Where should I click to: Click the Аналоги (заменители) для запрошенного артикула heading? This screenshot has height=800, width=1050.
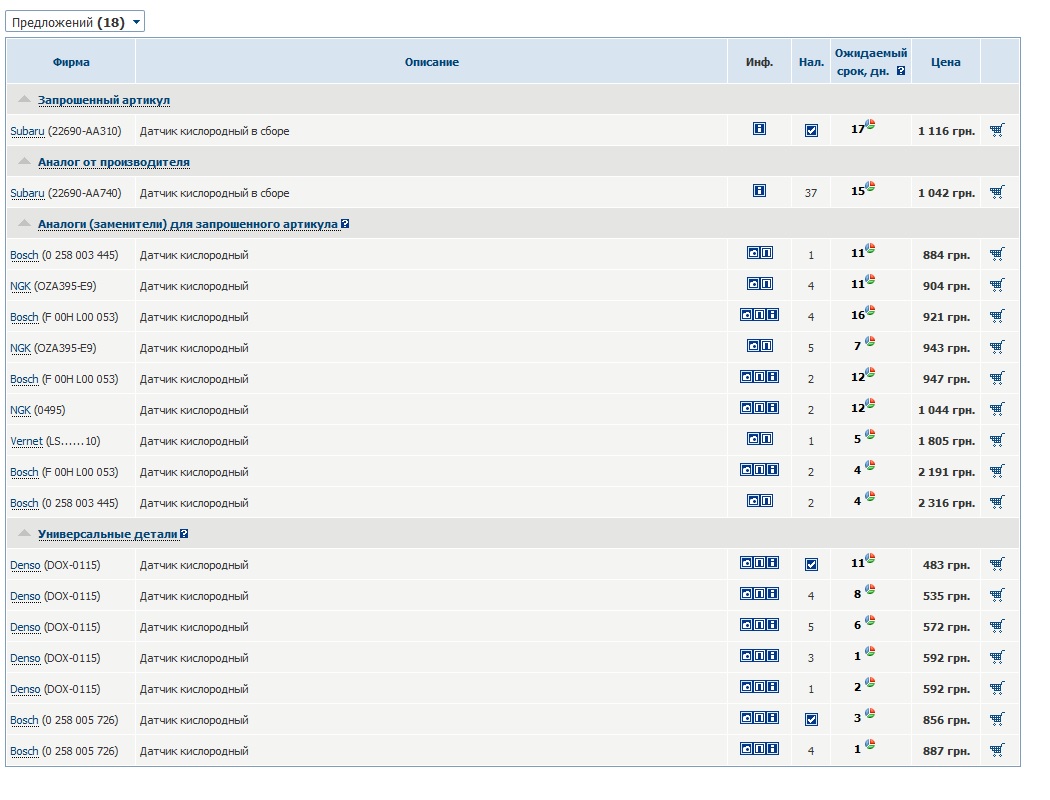187,224
